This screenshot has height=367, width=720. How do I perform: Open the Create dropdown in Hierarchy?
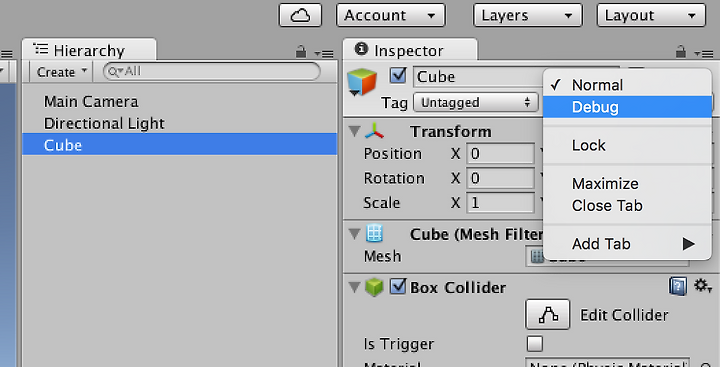click(62, 72)
